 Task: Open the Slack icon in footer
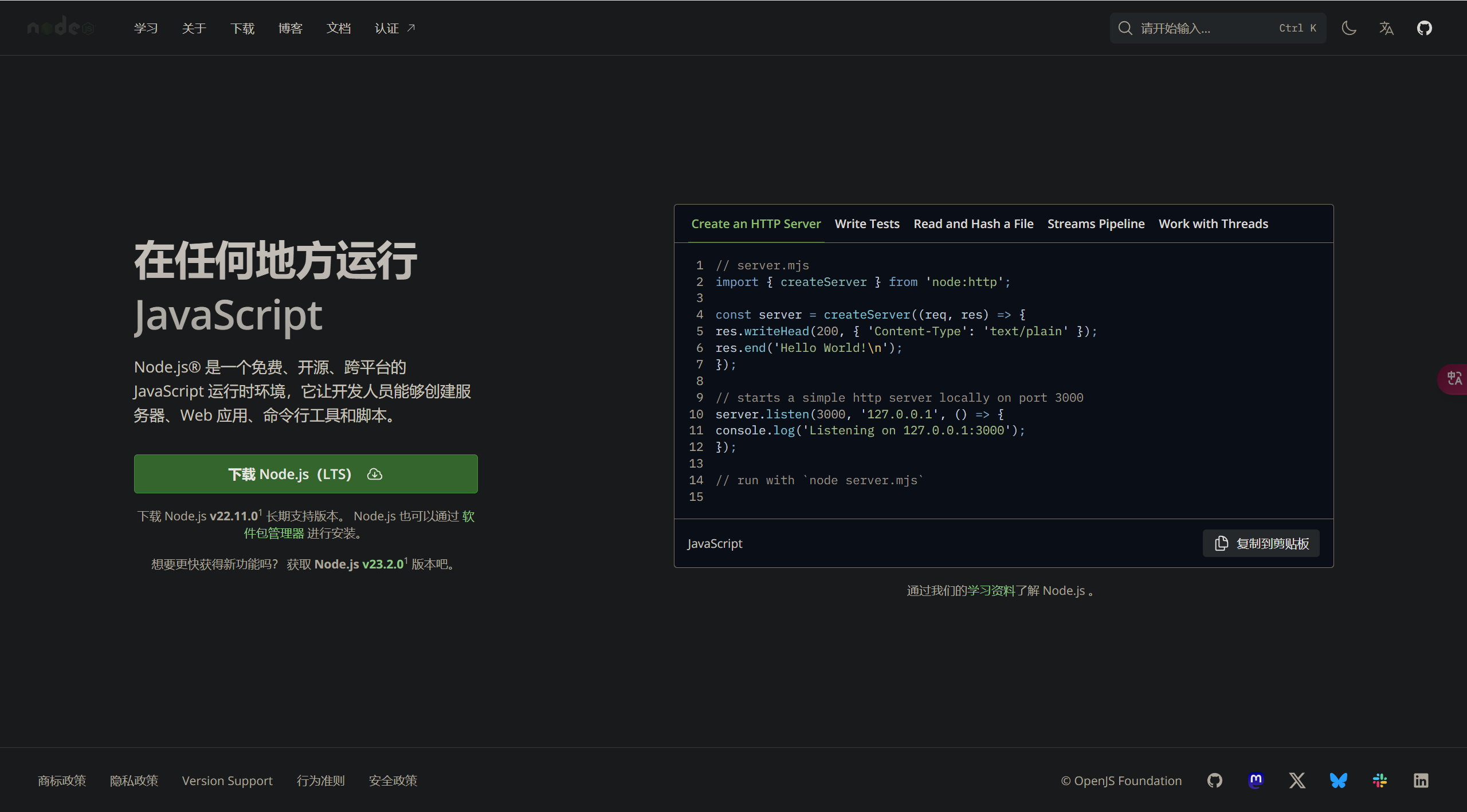1379,780
